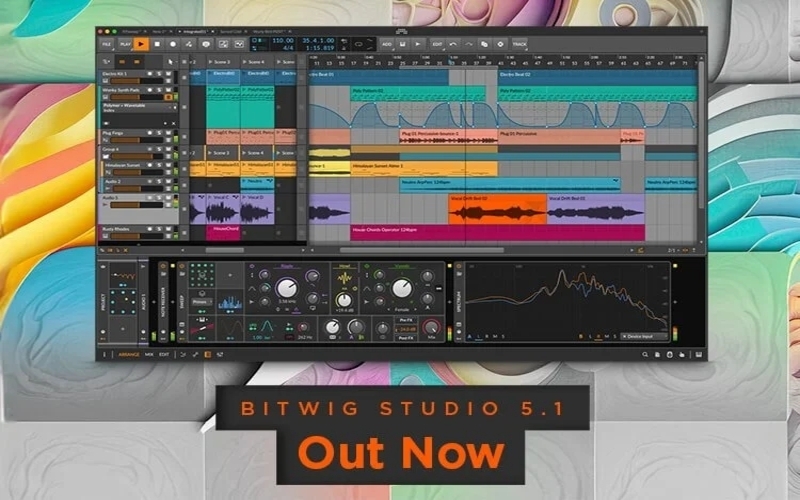Click bar 17 on the timeline ruler
This screenshot has width=800, height=500.
pos(354,63)
